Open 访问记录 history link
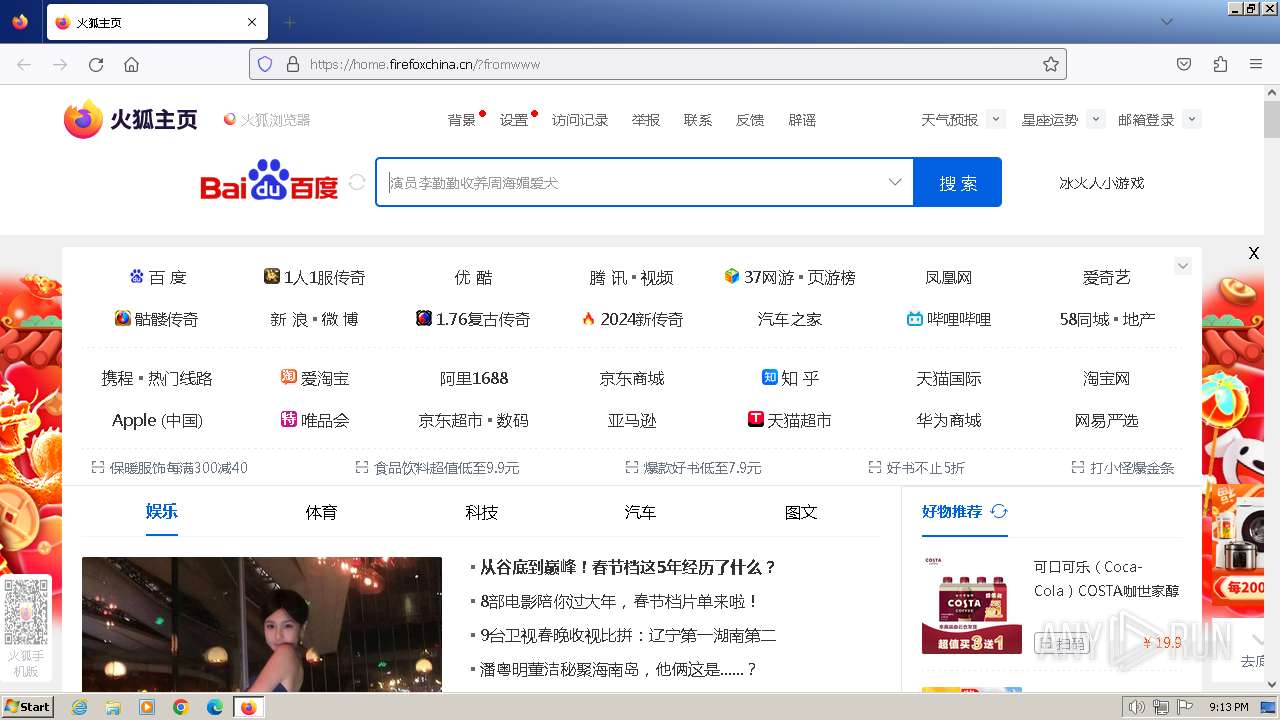The width and height of the screenshot is (1280, 720). tap(580, 120)
